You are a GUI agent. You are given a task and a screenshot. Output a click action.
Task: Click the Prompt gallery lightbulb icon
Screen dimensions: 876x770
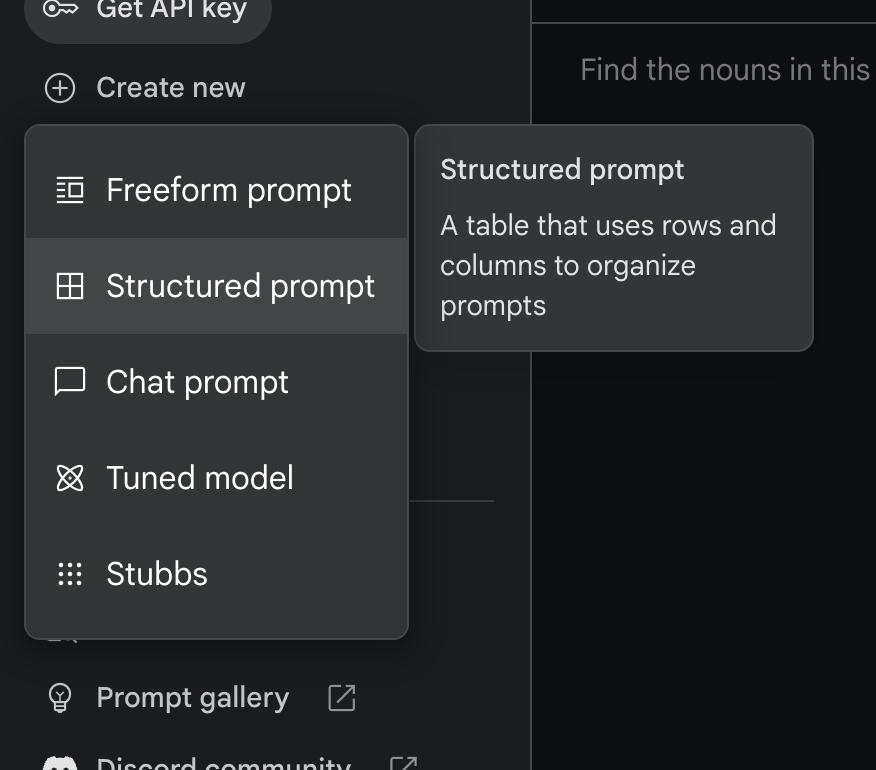click(x=60, y=698)
